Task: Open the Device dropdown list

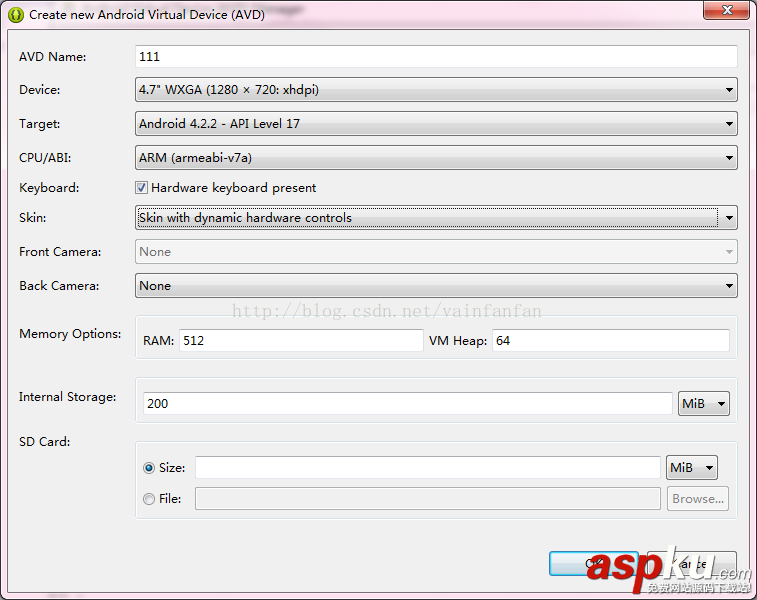Action: pyautogui.click(x=436, y=89)
